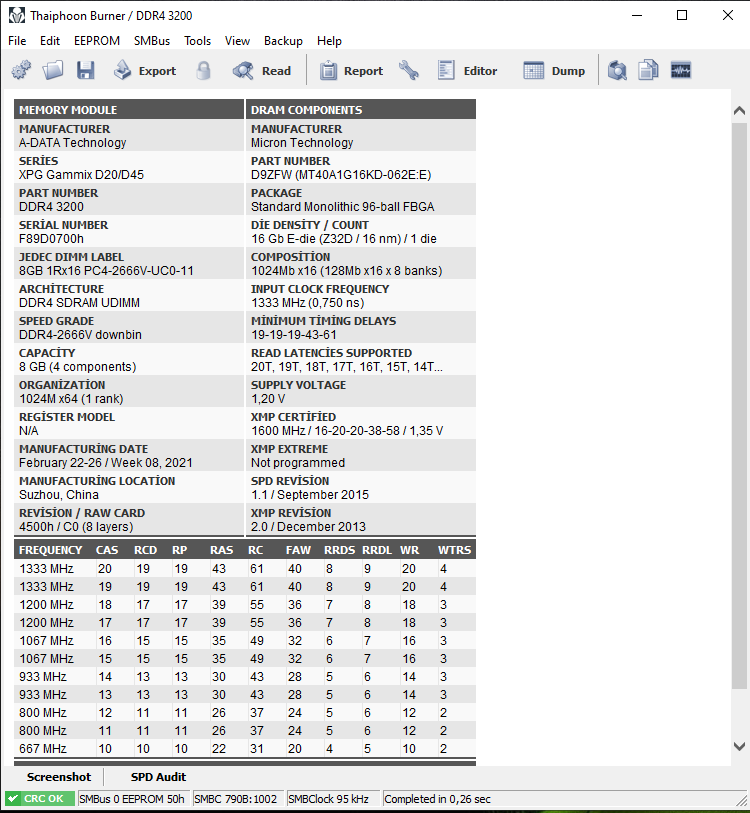Click the MEMORY MODULE column header

point(129,109)
